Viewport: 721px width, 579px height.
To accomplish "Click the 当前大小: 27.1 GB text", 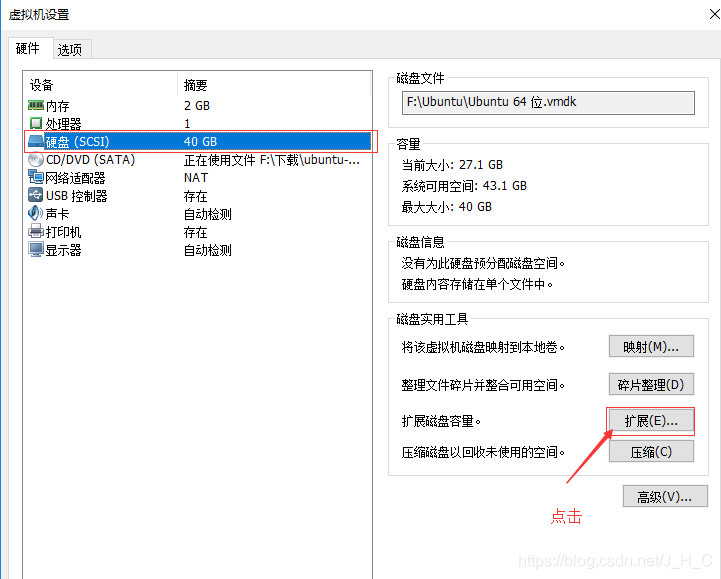I will tap(452, 165).
